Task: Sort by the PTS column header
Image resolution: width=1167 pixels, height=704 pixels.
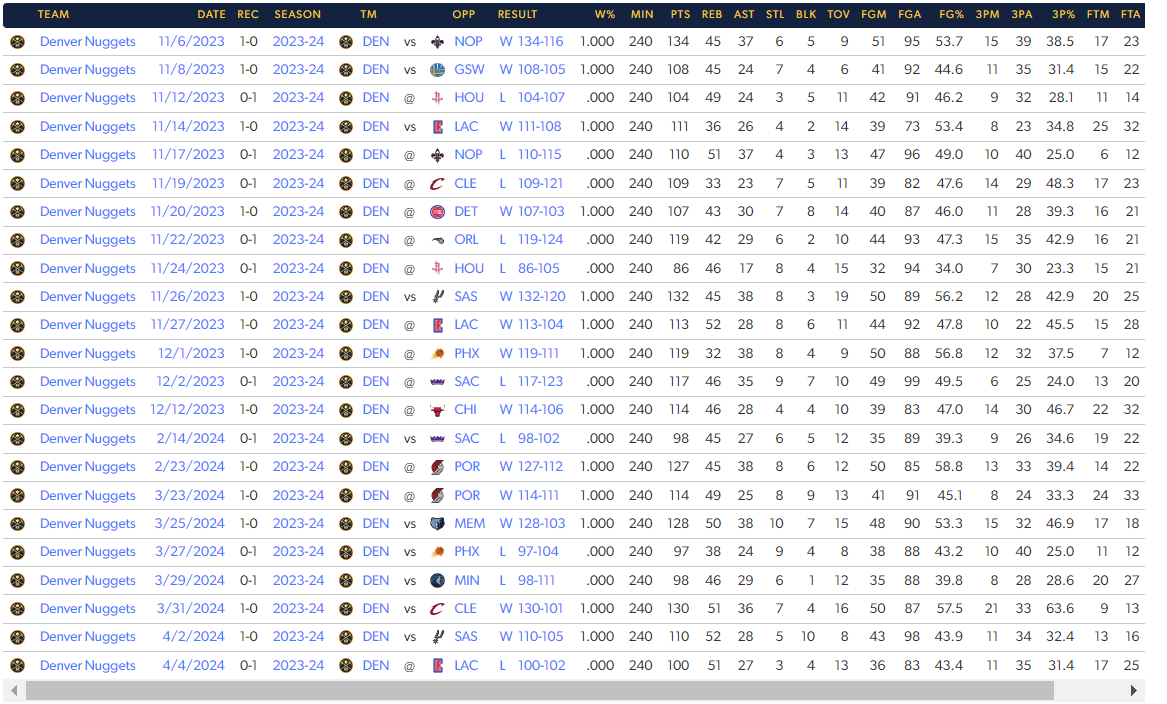Action: (x=680, y=14)
